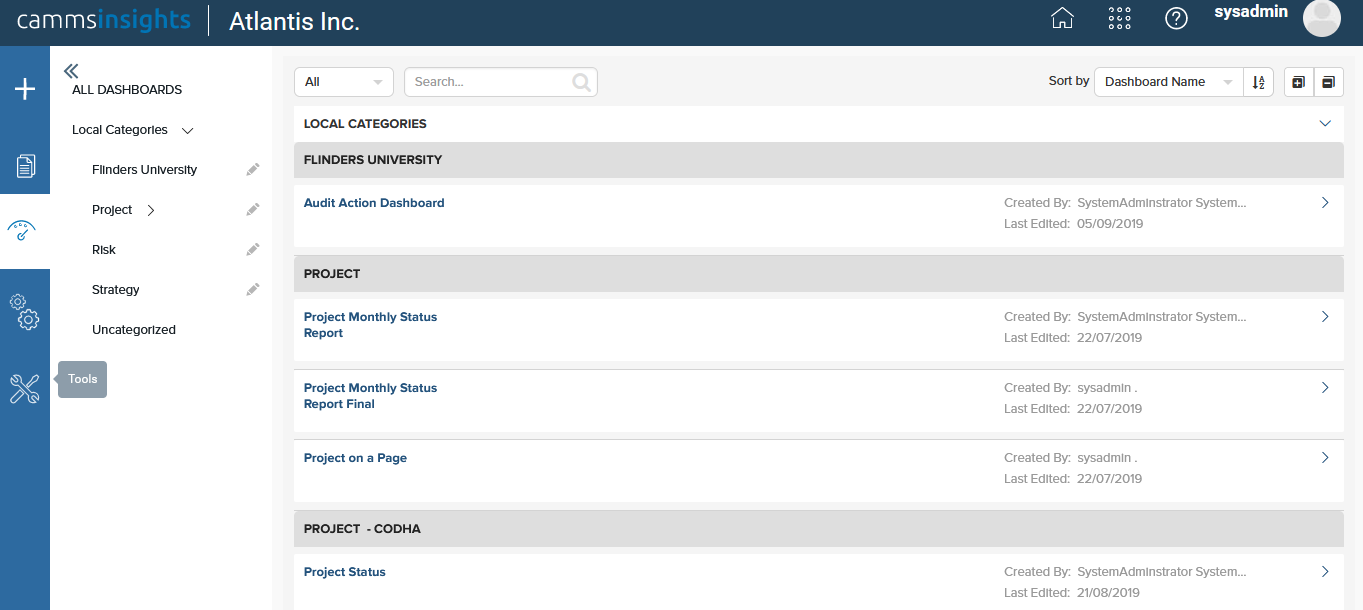Click PROJECT group header bar
Viewport: 1363px width, 610px height.
tap(818, 274)
